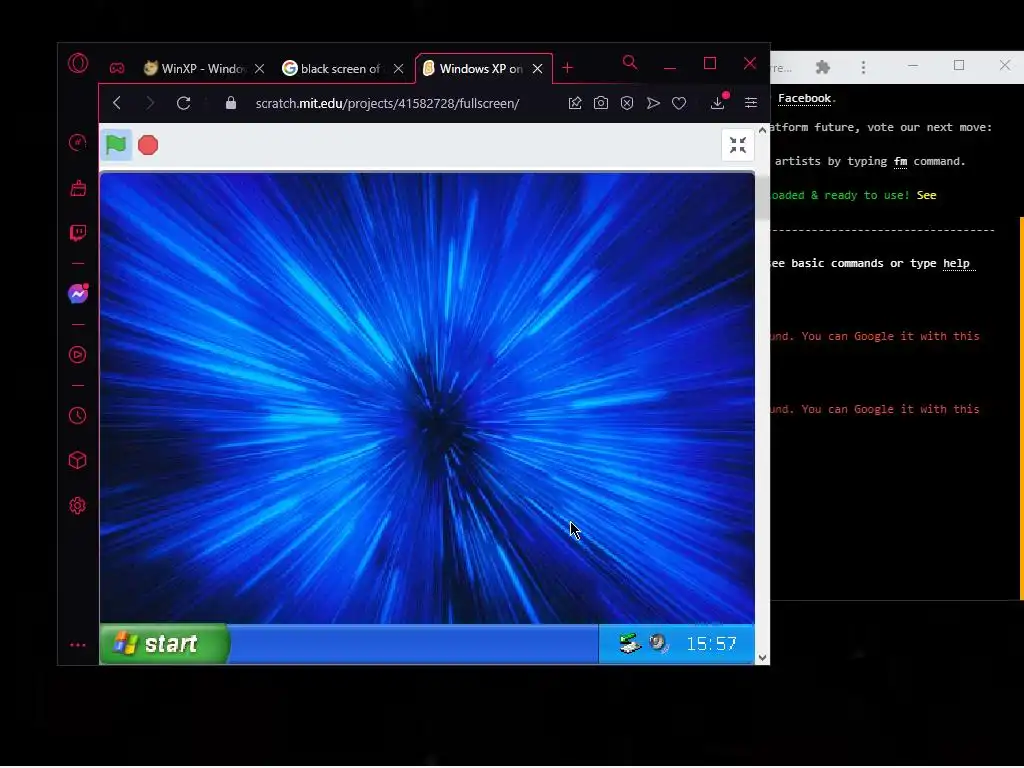Click the green flag to run project
The width and height of the screenshot is (1024, 768).
[116, 145]
